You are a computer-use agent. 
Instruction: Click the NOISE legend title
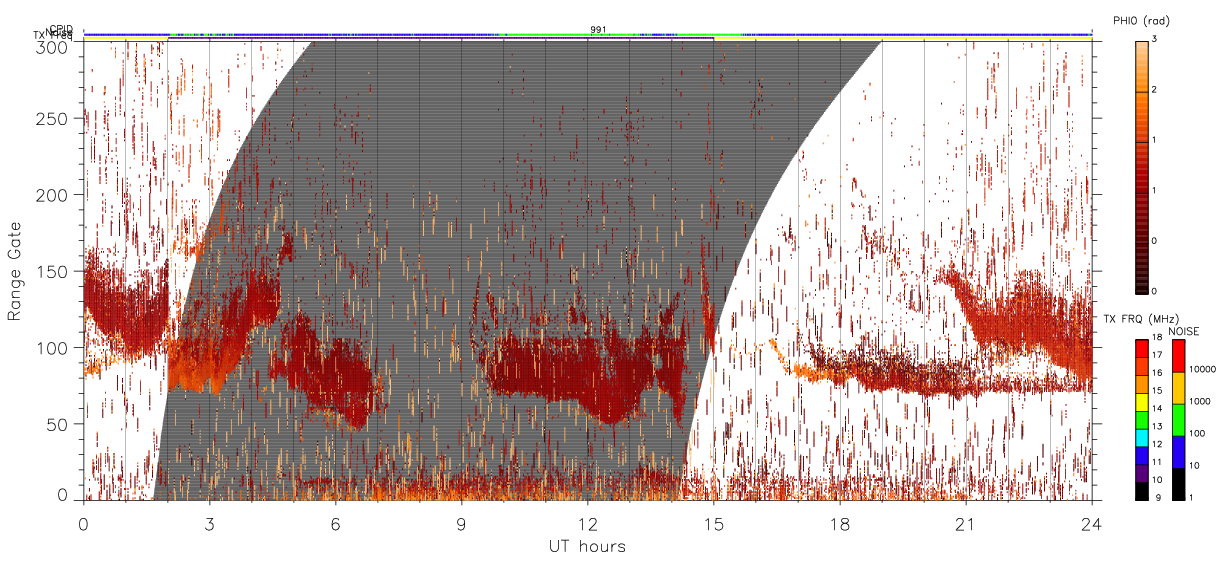1184,331
